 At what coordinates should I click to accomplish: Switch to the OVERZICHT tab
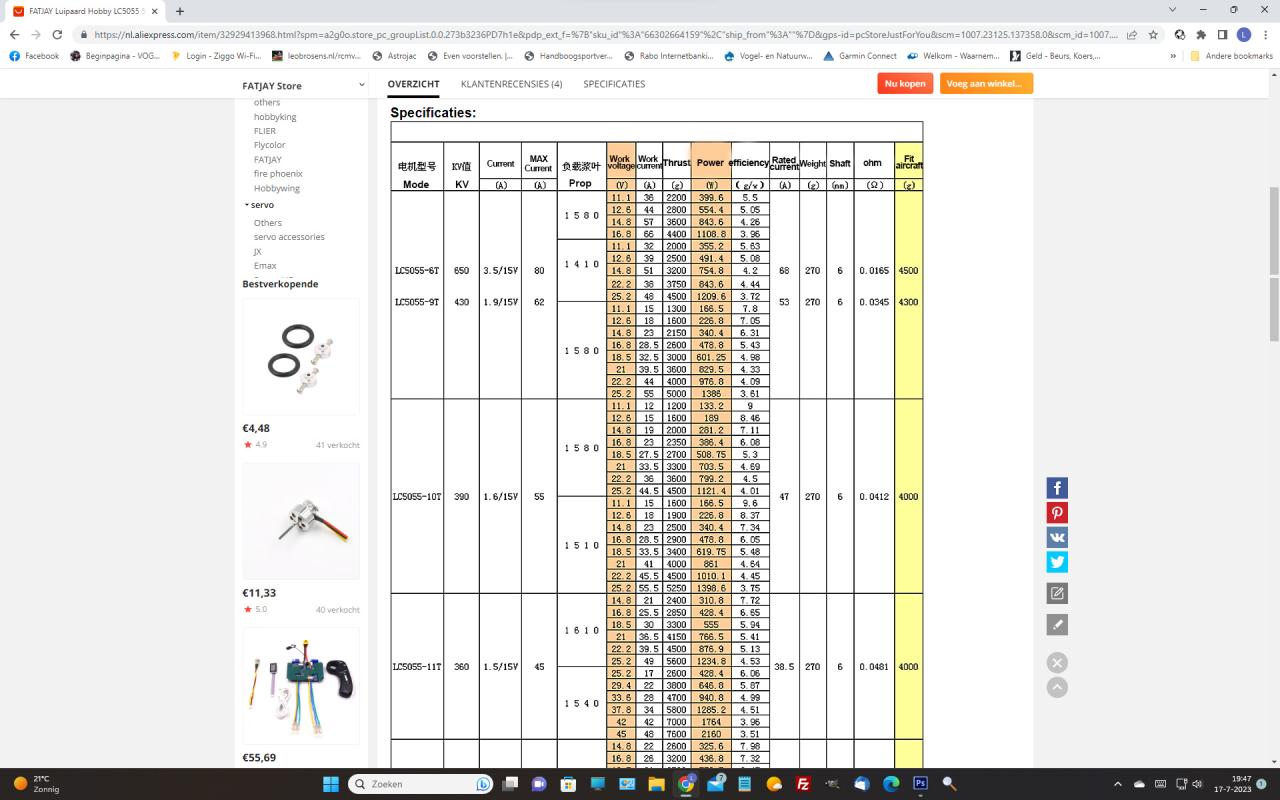[x=413, y=84]
